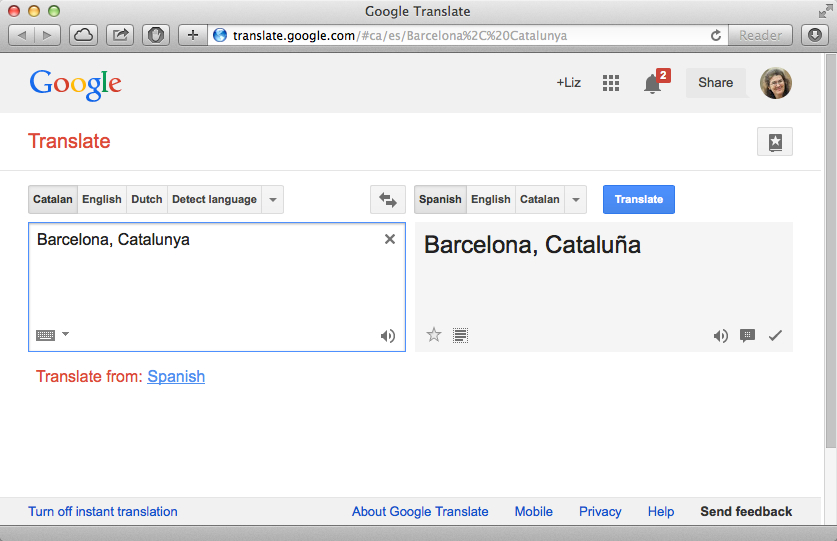Expand the source language dropdown arrow
The width and height of the screenshot is (837, 541).
tap(273, 200)
